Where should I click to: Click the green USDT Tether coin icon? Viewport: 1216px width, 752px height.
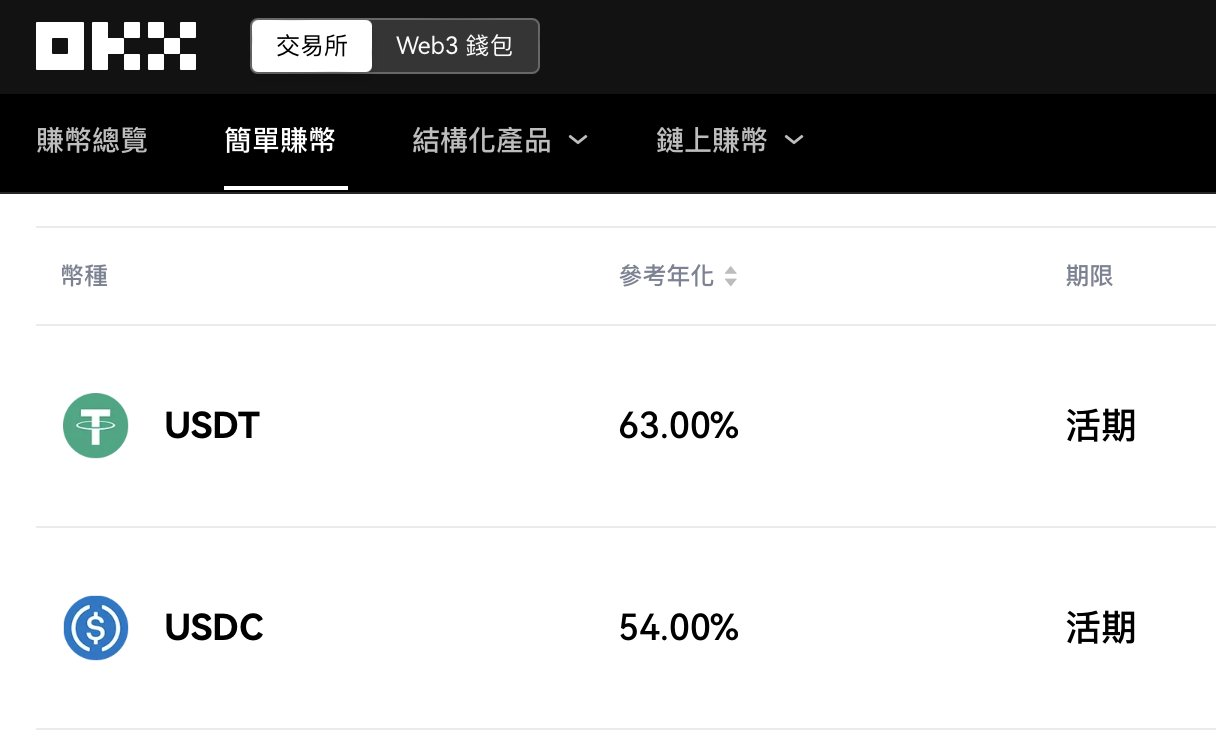(x=96, y=426)
